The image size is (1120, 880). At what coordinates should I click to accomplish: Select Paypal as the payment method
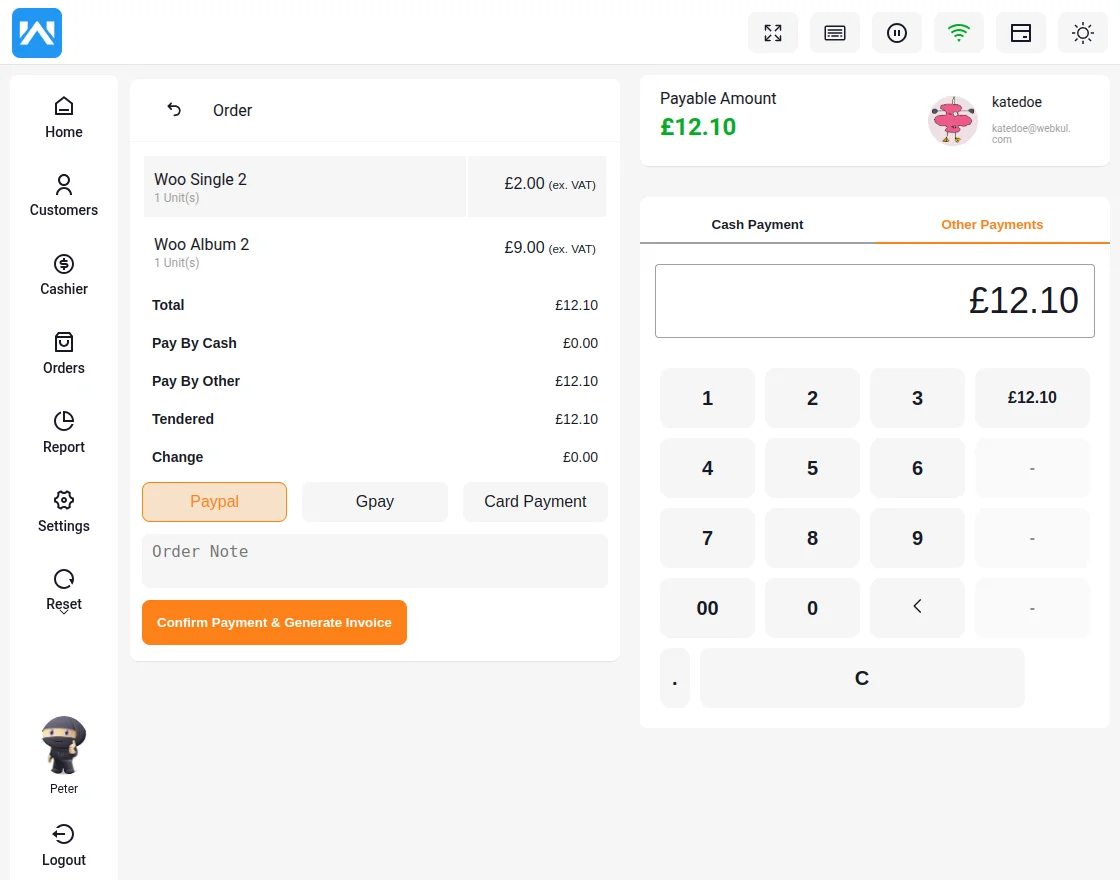coord(214,502)
